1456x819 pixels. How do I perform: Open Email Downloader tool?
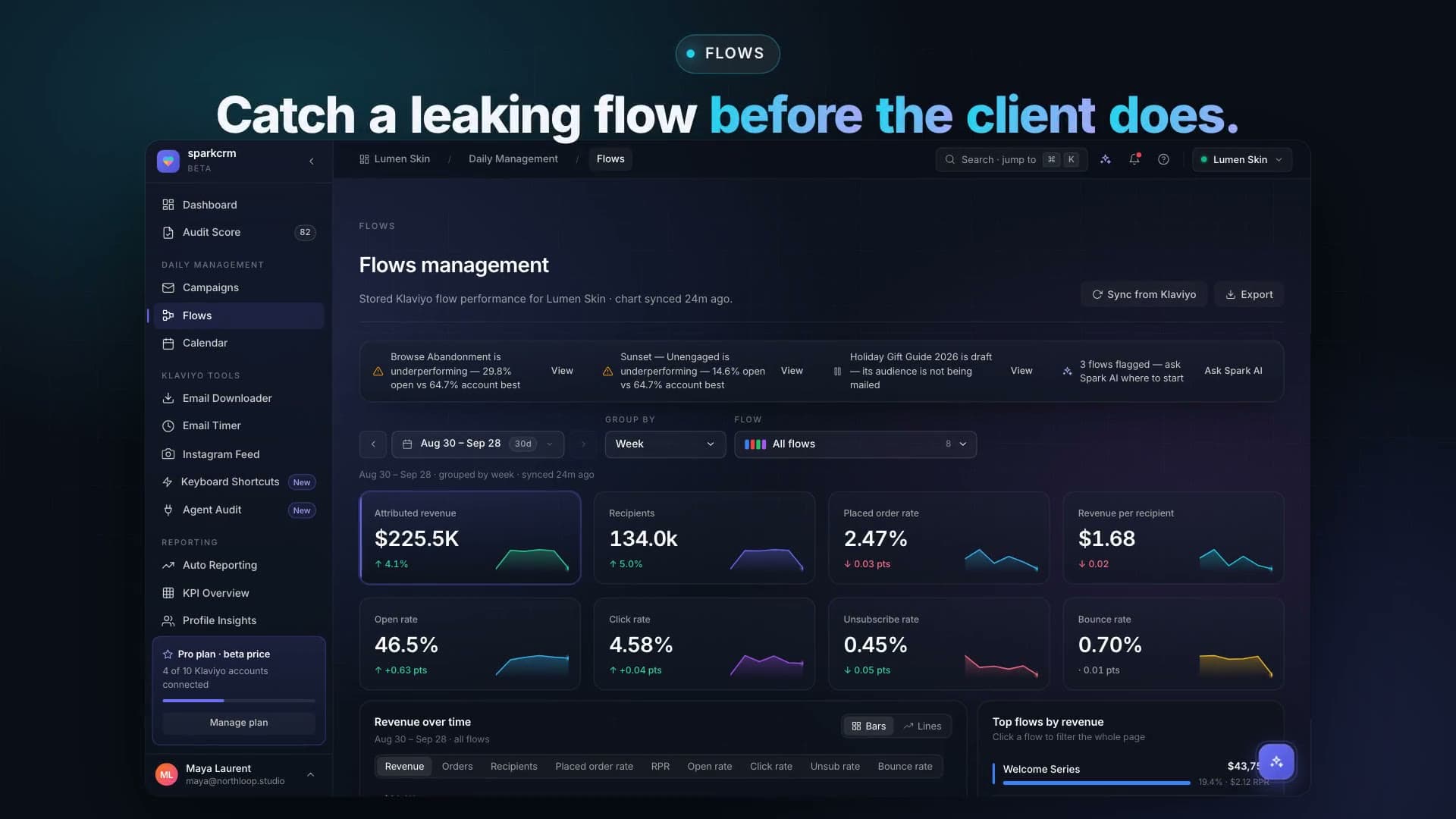point(238,398)
